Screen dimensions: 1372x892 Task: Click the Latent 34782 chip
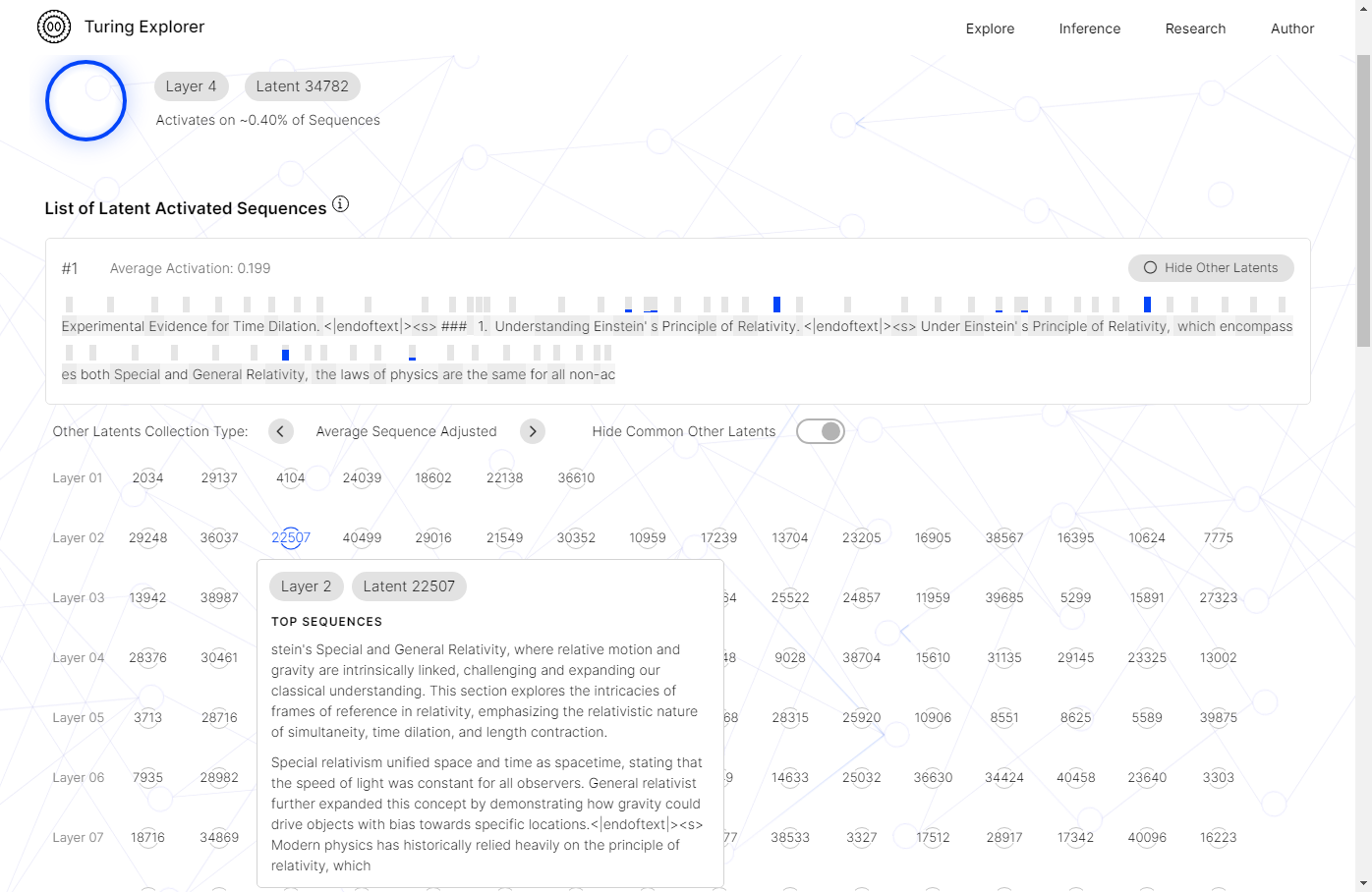(303, 86)
